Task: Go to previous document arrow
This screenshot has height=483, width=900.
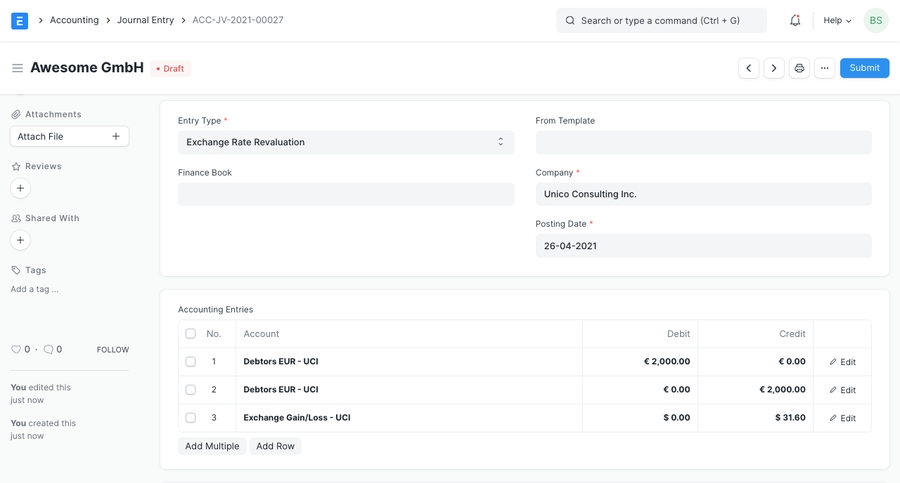Action: (x=749, y=68)
